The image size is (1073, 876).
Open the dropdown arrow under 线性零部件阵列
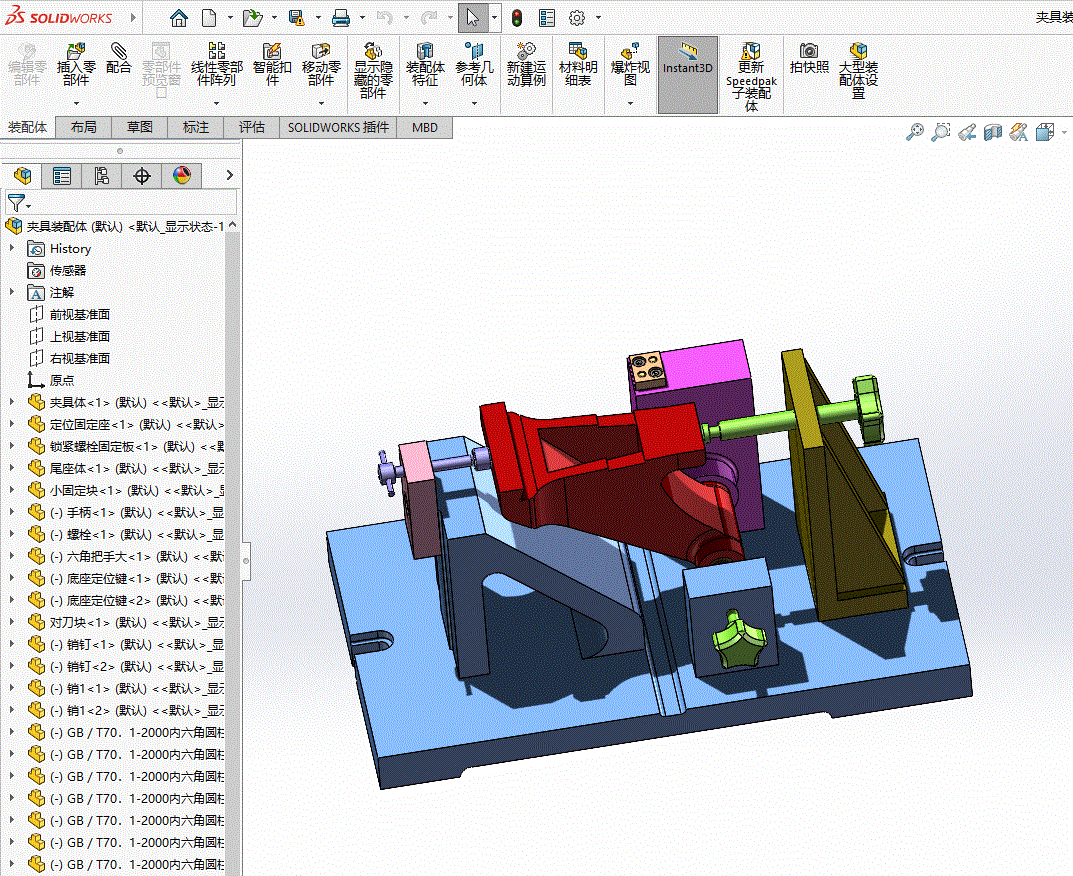pyautogui.click(x=217, y=103)
